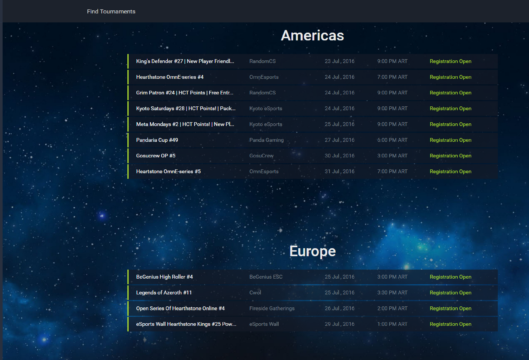529x360 pixels.
Task: Click the 1:00 PM ART time
Action: pos(392,324)
